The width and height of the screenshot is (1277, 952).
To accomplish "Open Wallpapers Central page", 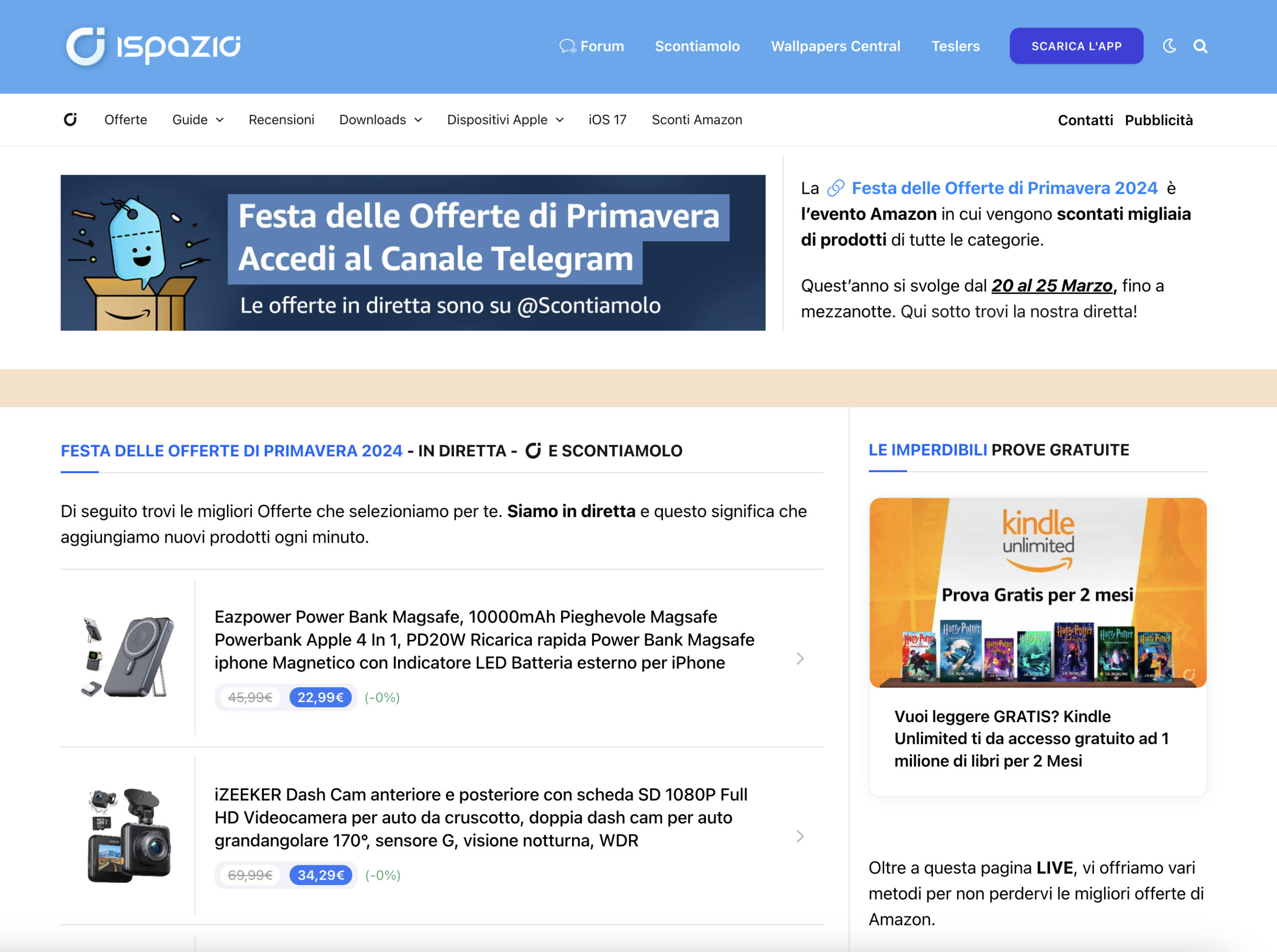I will click(836, 46).
